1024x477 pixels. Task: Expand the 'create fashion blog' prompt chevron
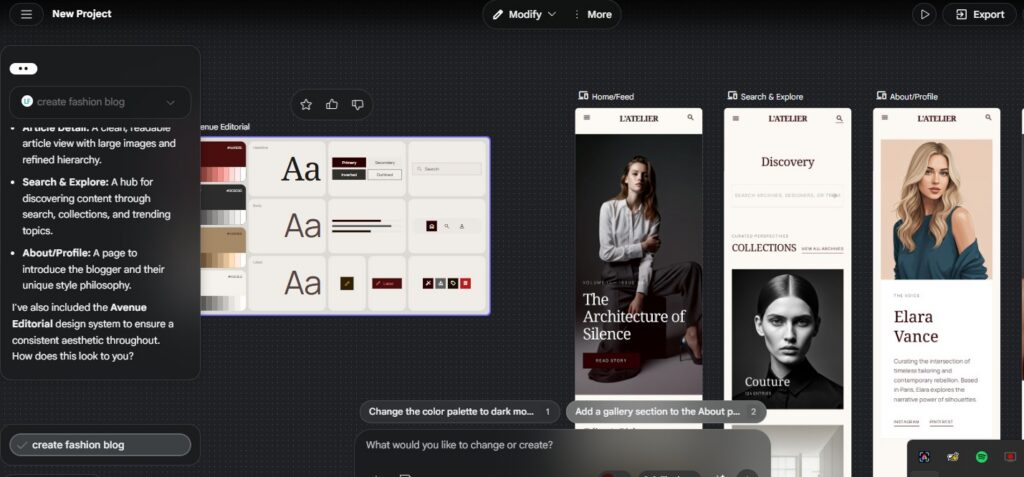coord(170,102)
